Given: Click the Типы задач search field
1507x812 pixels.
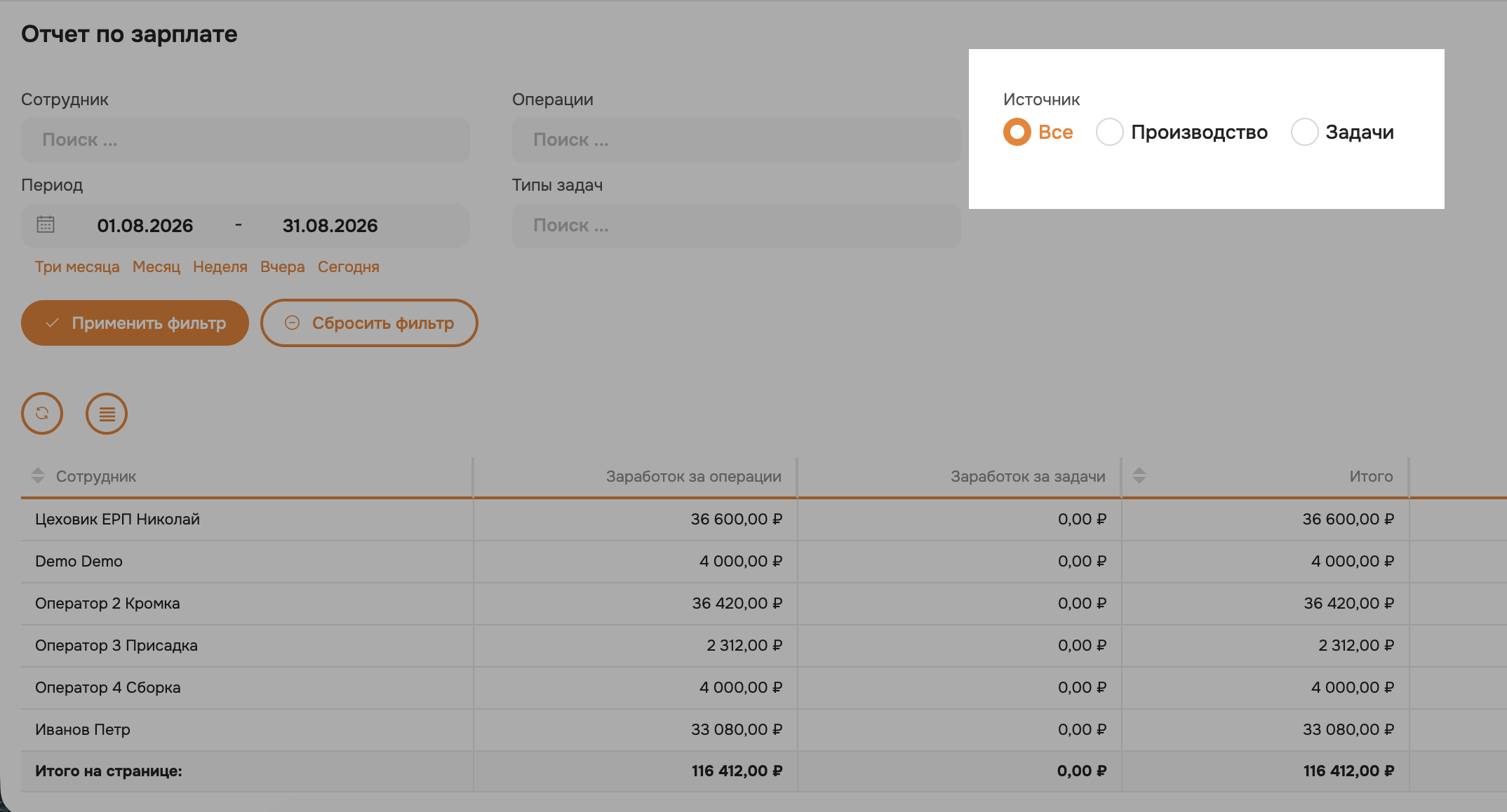Looking at the screenshot, I should [x=737, y=225].
